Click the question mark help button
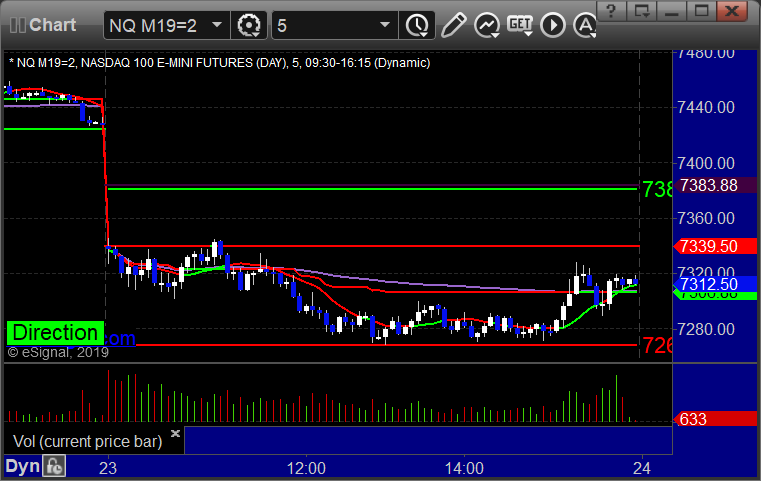This screenshot has height=481, width=761. (x=611, y=10)
